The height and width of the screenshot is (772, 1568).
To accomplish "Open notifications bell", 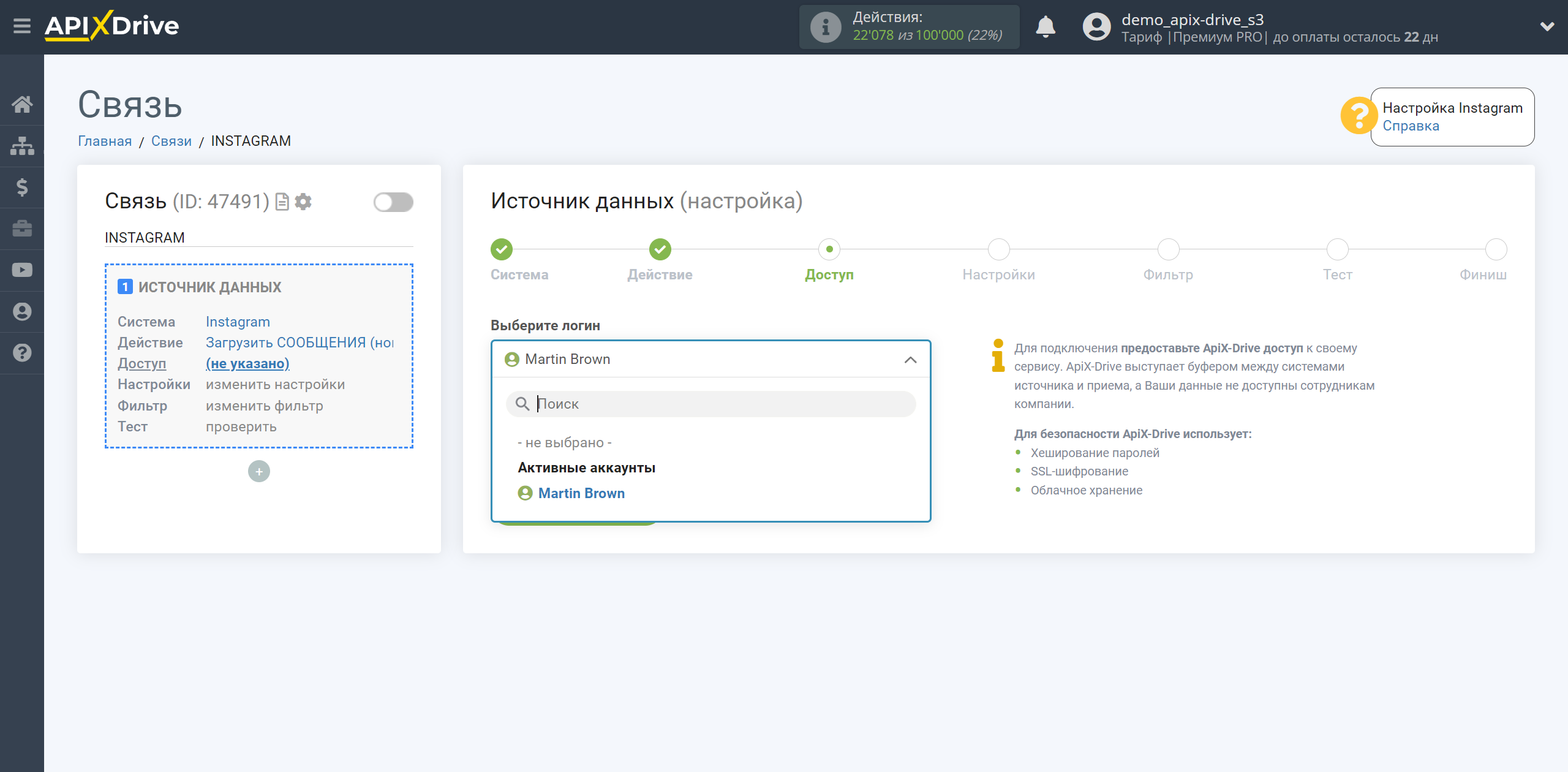I will (1046, 27).
